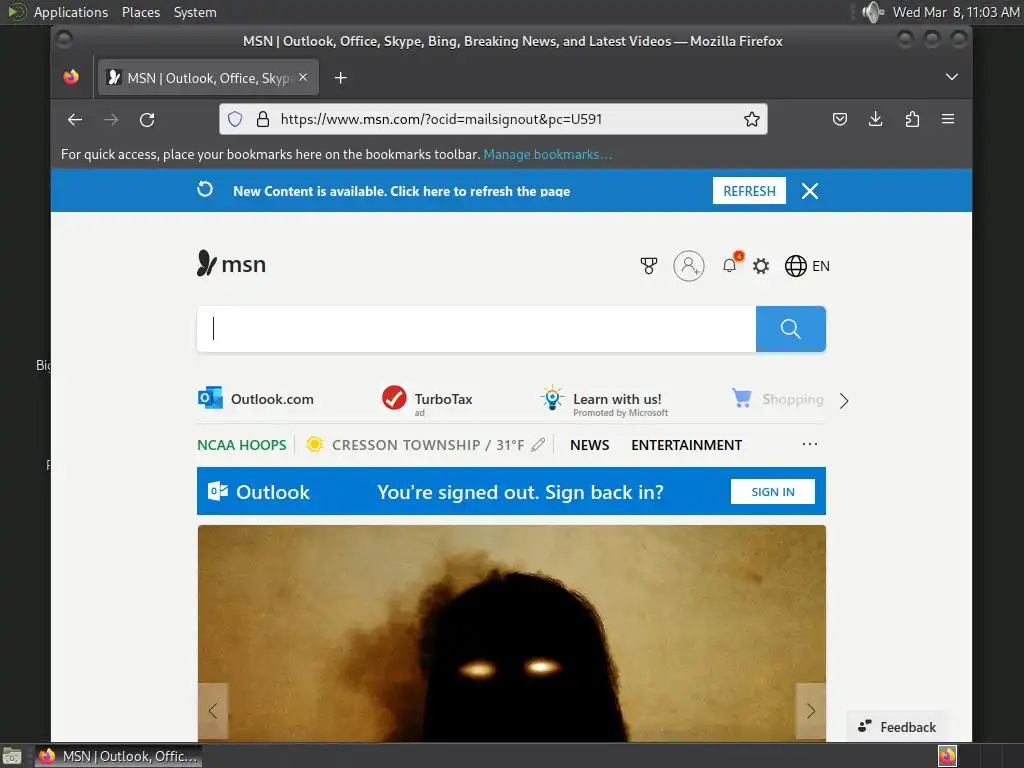
Task: Open the Manage bookmarks link
Action: click(x=547, y=155)
